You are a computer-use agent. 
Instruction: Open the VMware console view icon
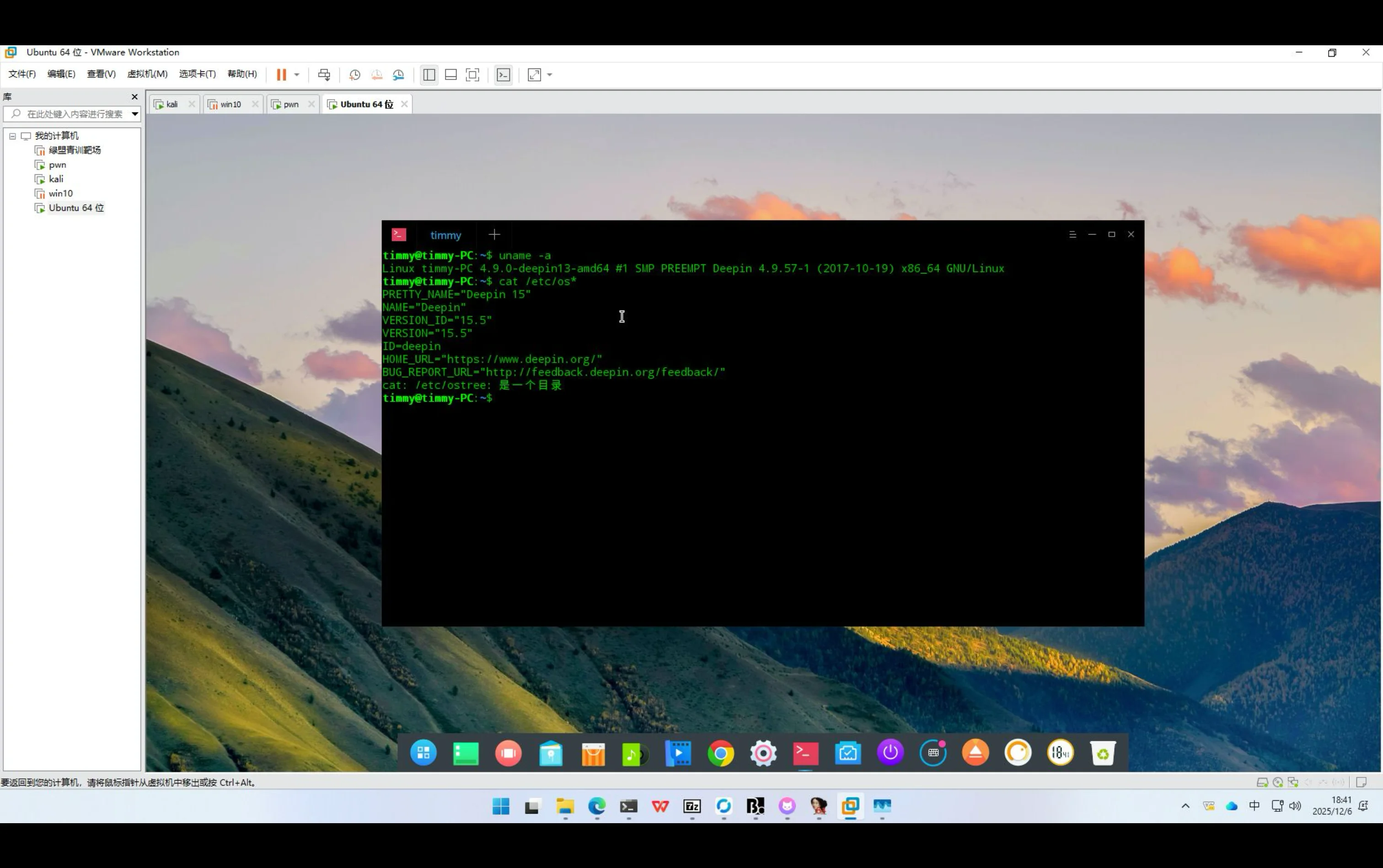click(503, 75)
